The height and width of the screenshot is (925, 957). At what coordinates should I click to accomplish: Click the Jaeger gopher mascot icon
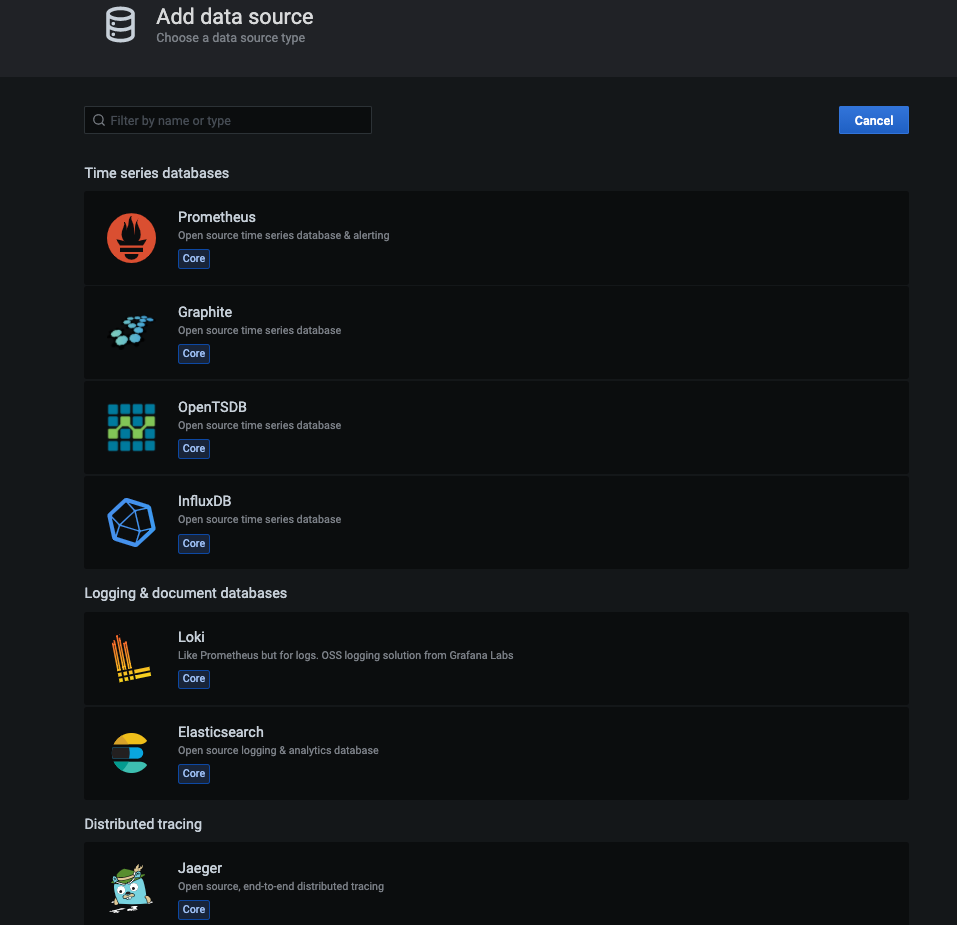131,887
